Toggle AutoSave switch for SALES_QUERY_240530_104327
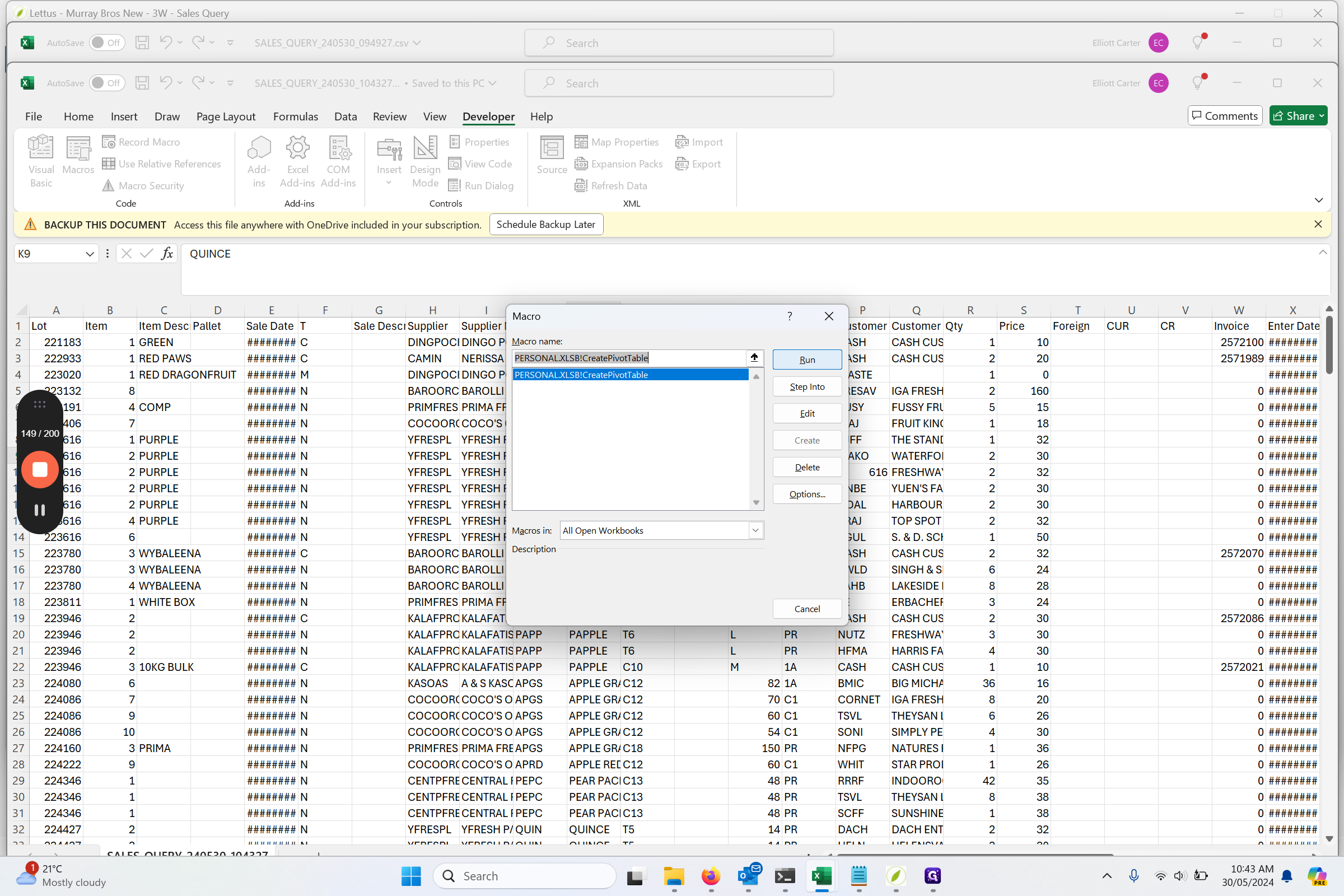 tap(107, 83)
